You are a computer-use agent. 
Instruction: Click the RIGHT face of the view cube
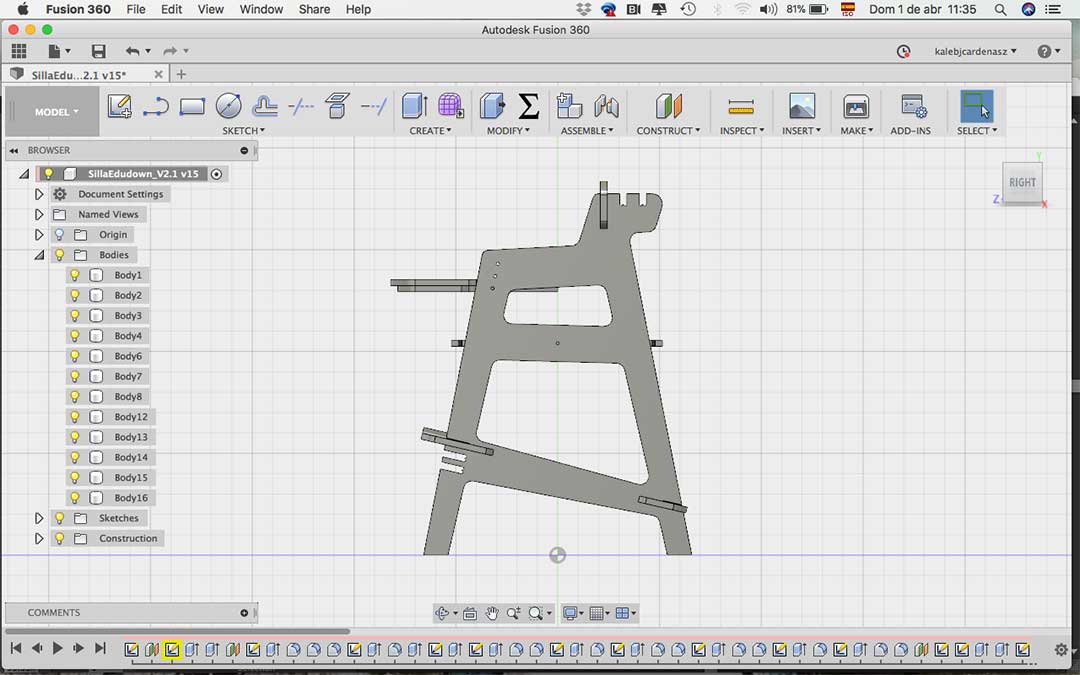[1022, 183]
